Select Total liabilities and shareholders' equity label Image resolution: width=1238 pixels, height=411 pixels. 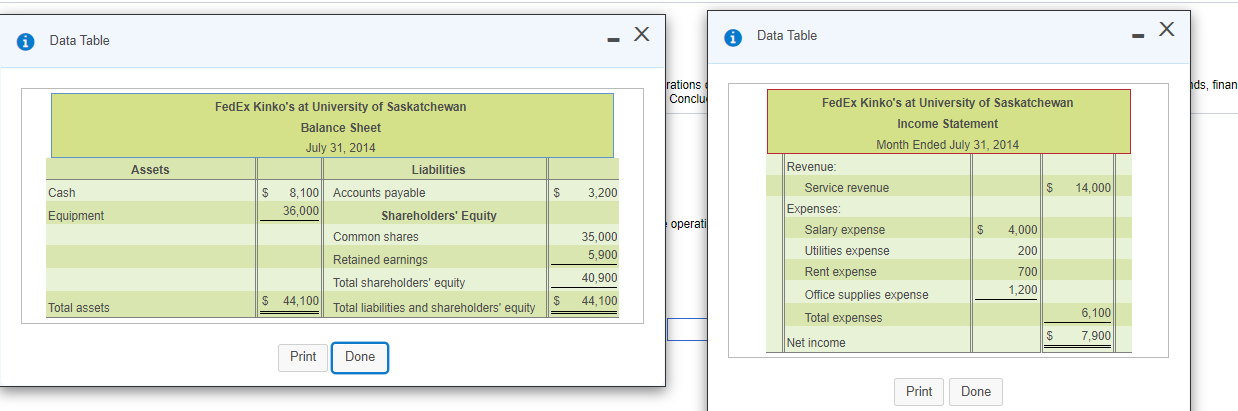pos(434,308)
